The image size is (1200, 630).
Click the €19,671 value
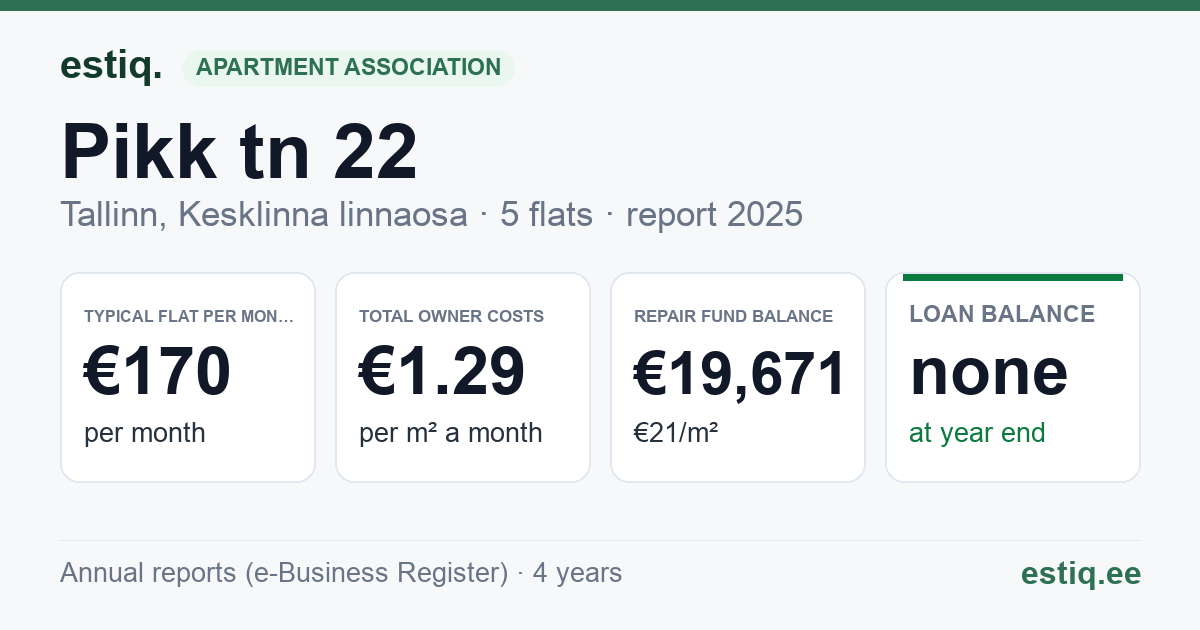pos(740,372)
